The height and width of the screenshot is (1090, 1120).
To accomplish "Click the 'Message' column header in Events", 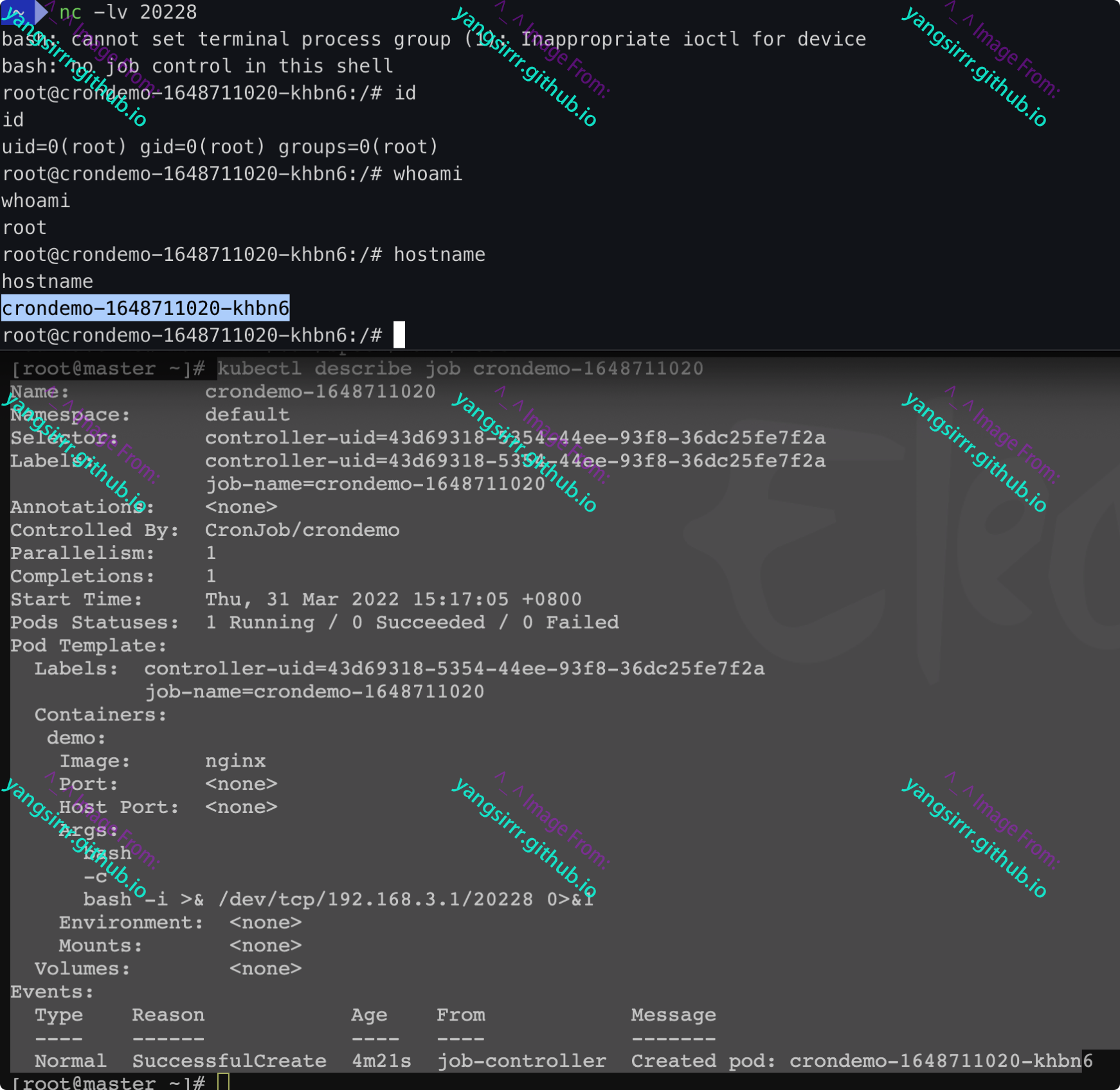I will pyautogui.click(x=673, y=1015).
